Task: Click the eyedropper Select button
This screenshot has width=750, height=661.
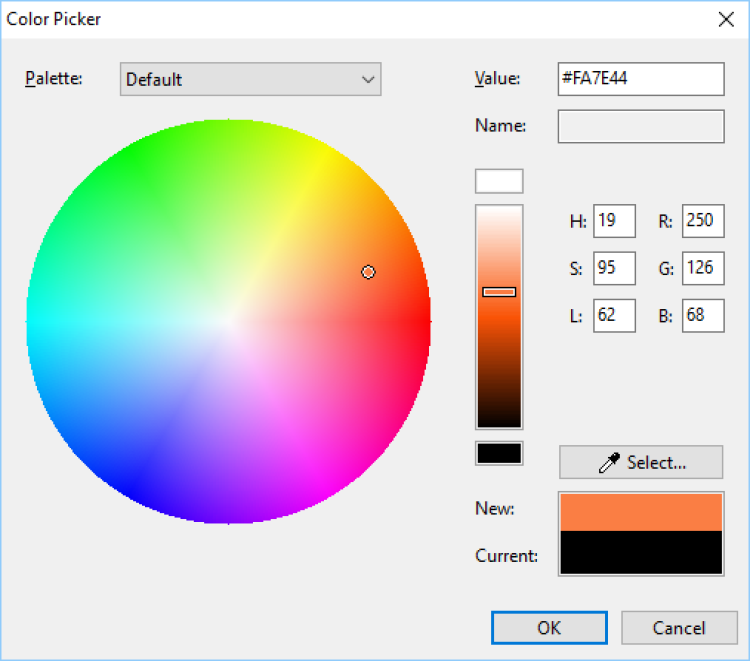Action: click(x=640, y=462)
